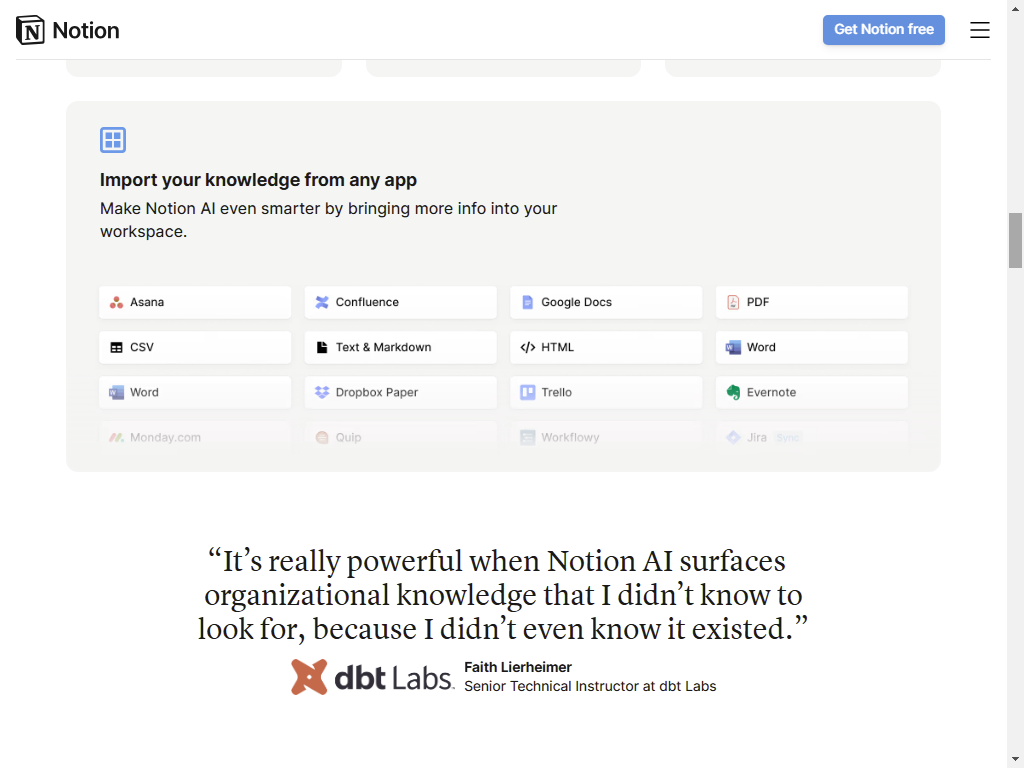1024x768 pixels.
Task: Click the Dropbox Paper logo icon
Action: tap(322, 392)
